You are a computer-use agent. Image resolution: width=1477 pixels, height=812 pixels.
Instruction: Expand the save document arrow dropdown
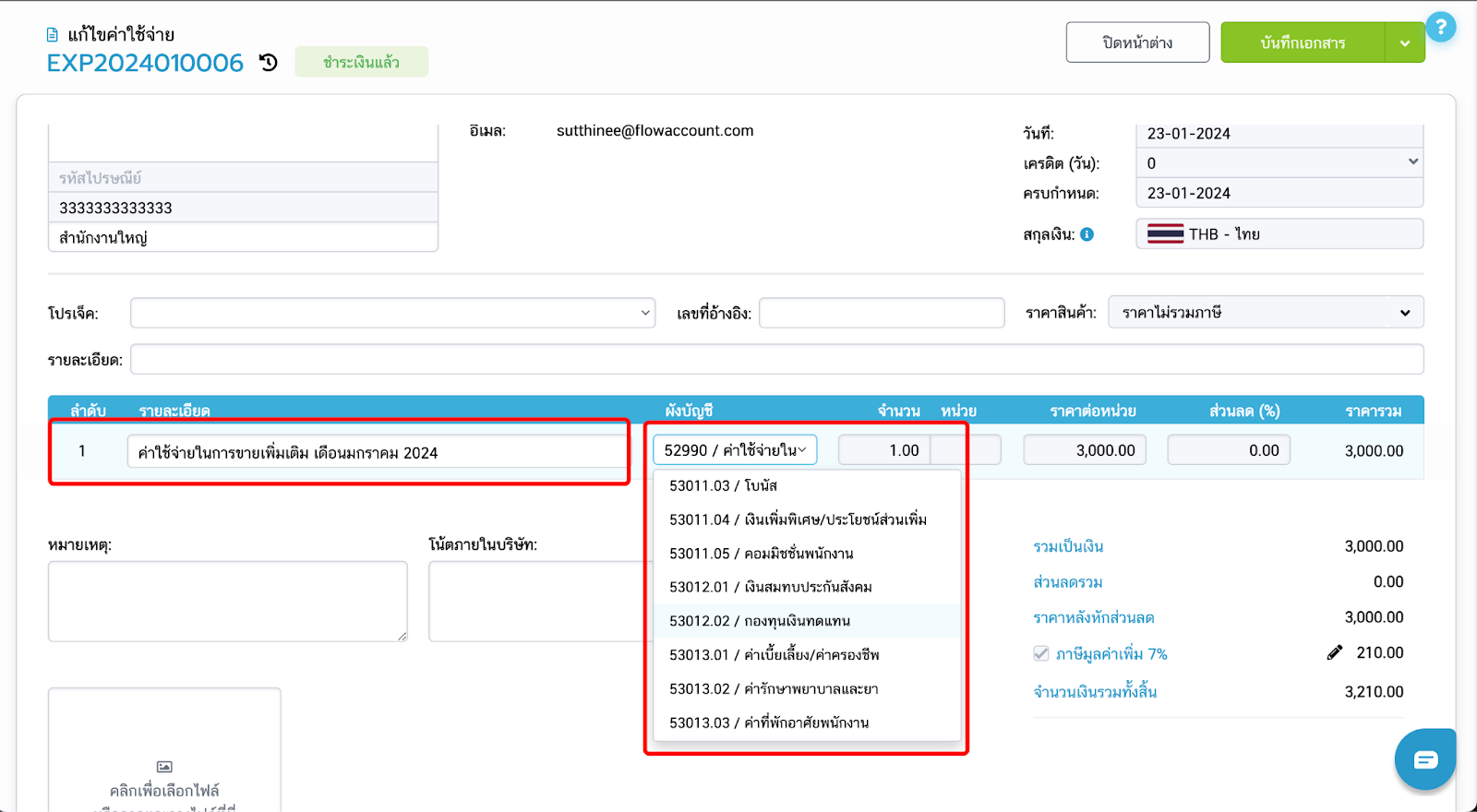pos(1404,43)
